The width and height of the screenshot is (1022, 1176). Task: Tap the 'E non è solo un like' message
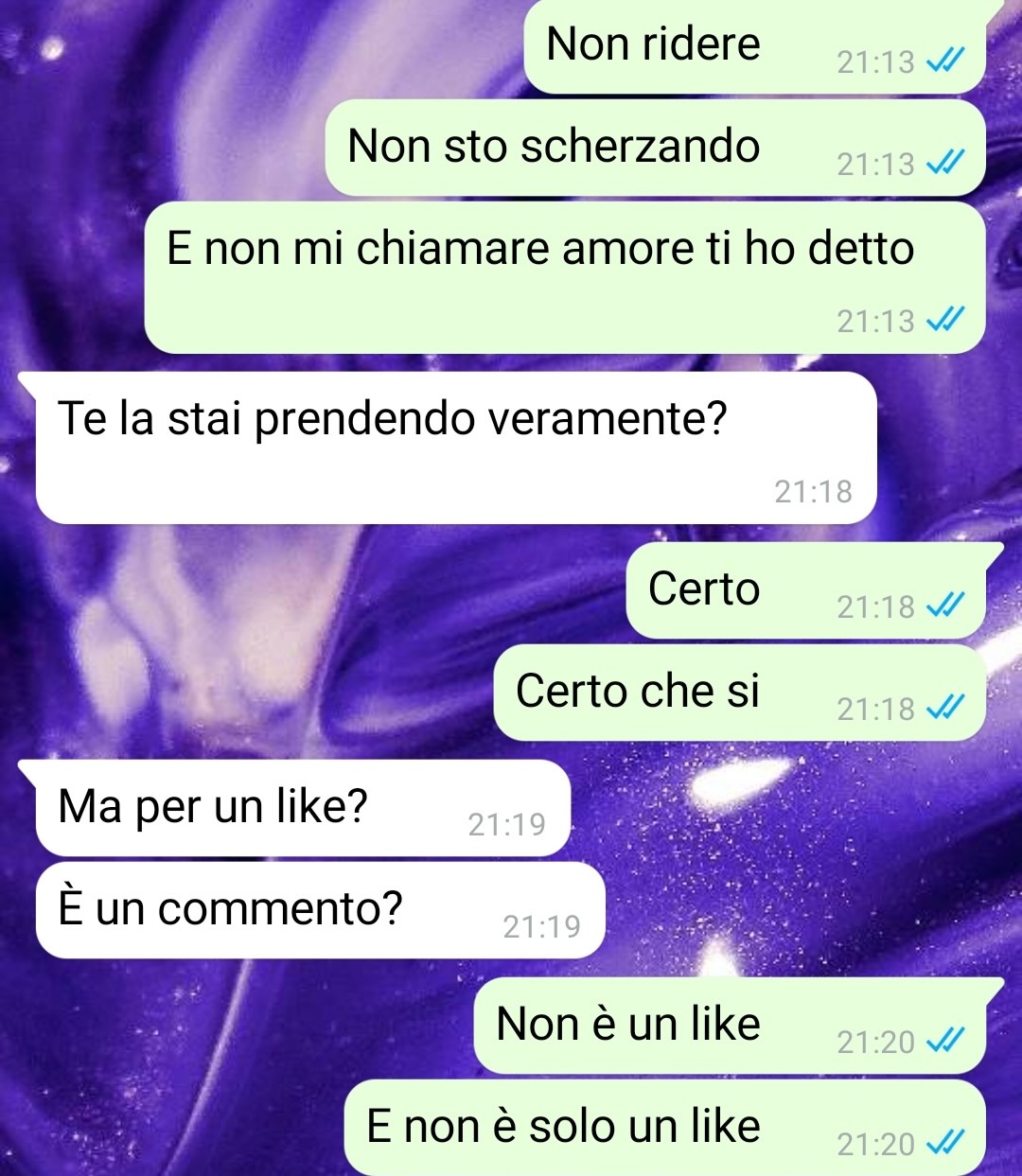665,1128
